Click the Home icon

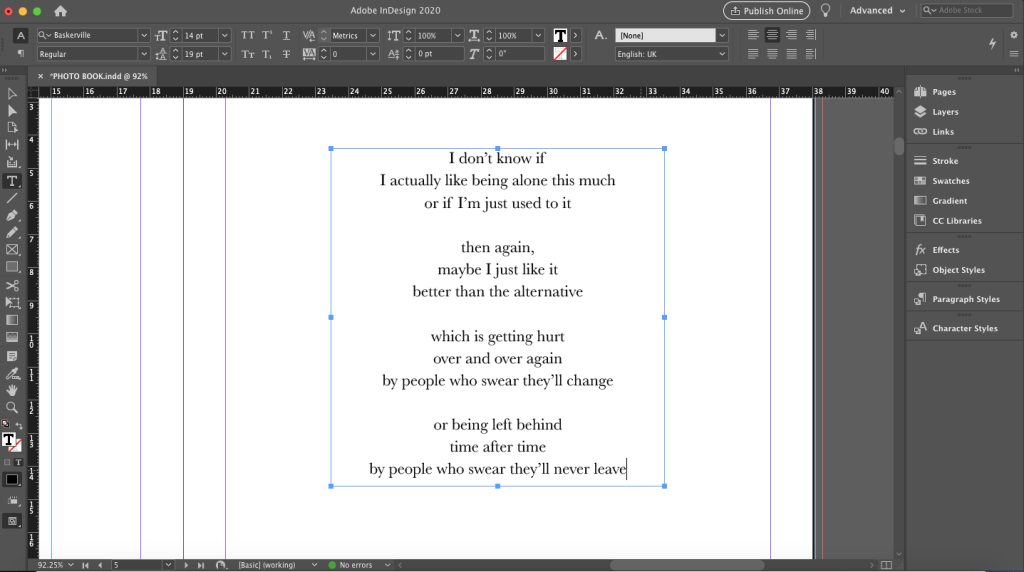click(60, 11)
